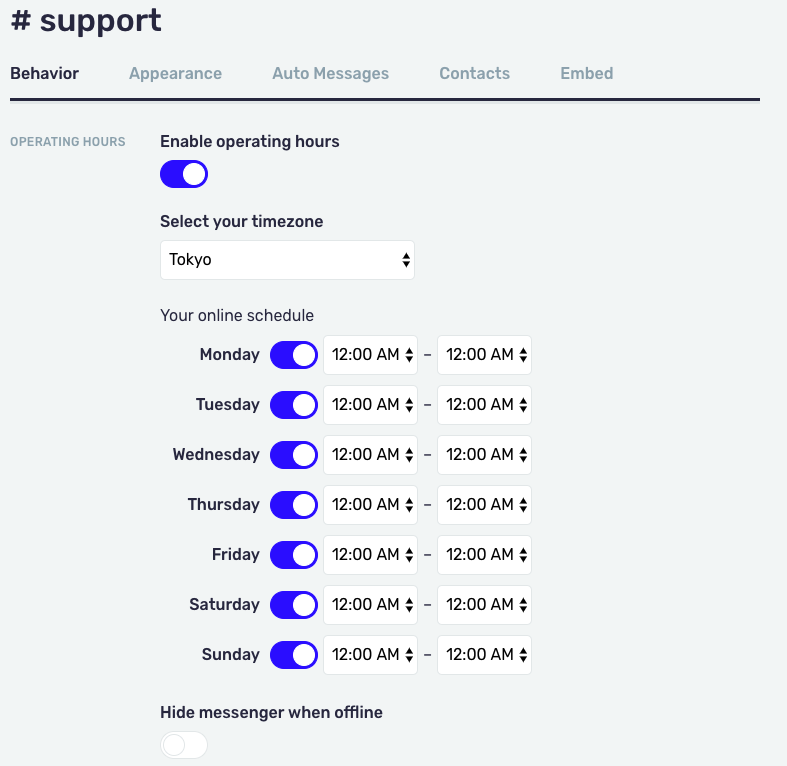The width and height of the screenshot is (787, 766).
Task: Open Sunday end time dropdown
Action: pos(485,655)
